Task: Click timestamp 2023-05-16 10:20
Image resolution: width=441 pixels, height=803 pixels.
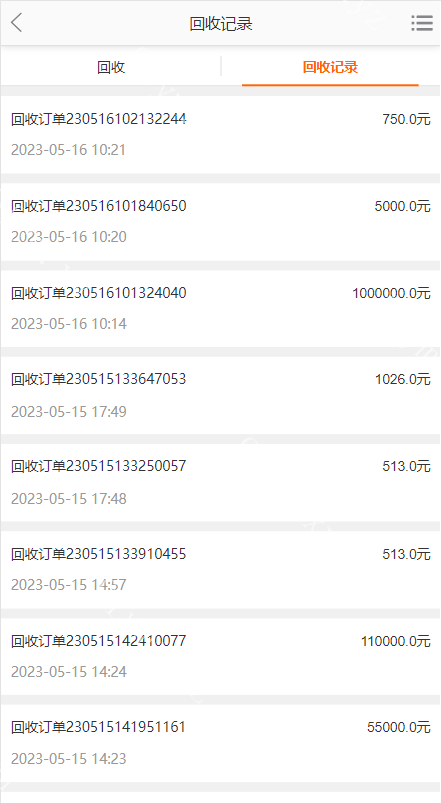Action: (69, 237)
